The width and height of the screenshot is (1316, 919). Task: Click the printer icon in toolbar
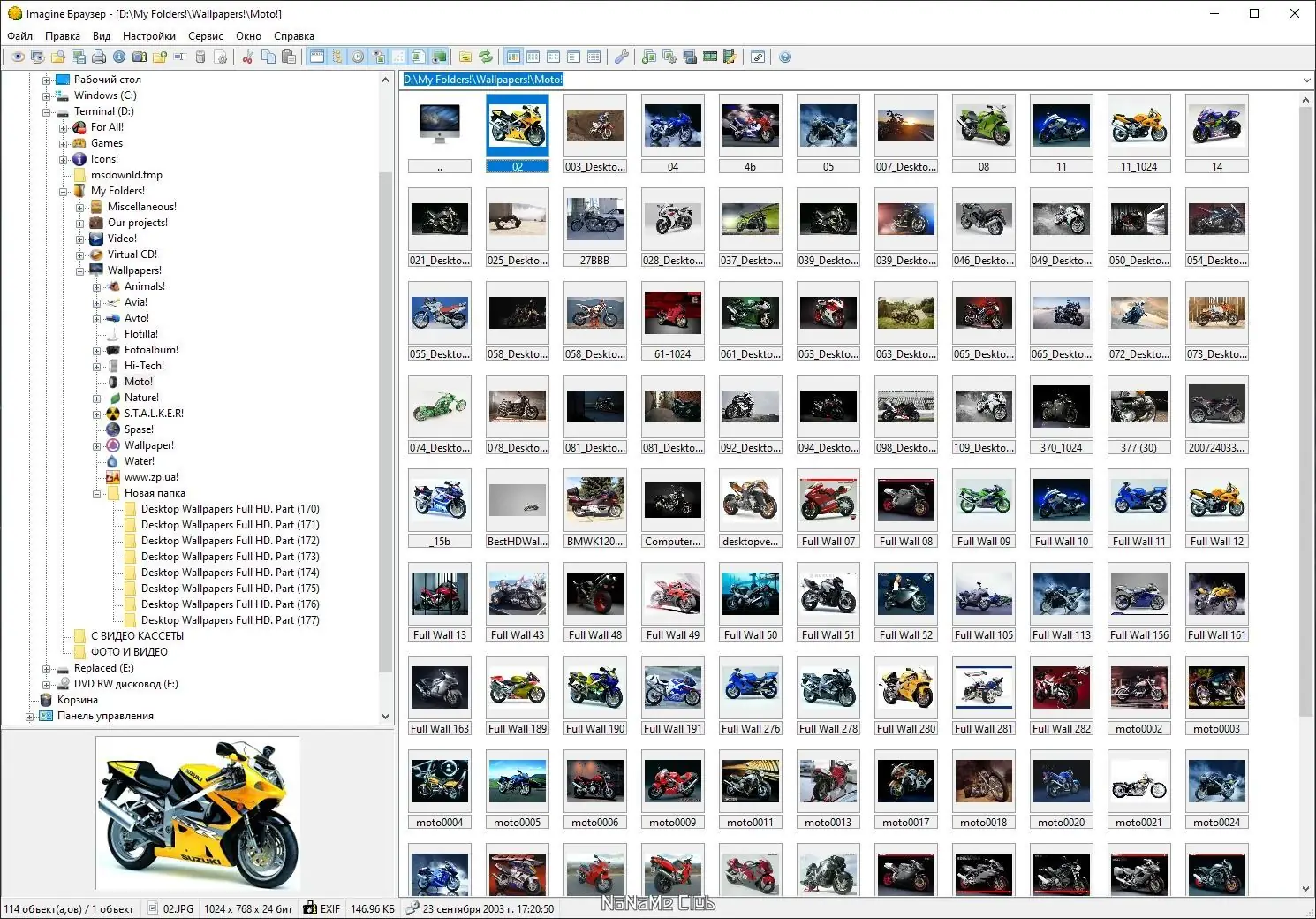tap(99, 57)
